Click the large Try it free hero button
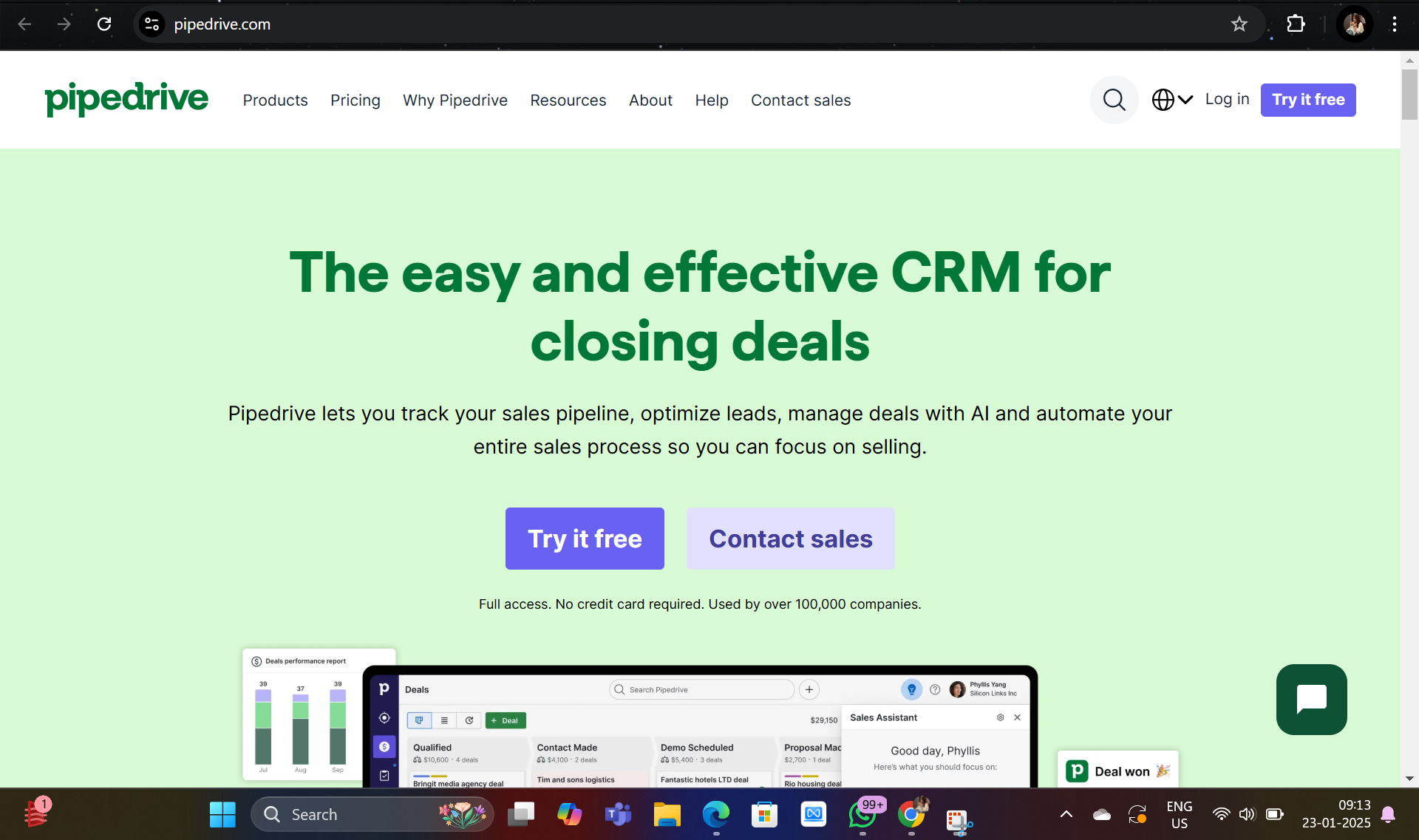1419x840 pixels. (x=584, y=539)
